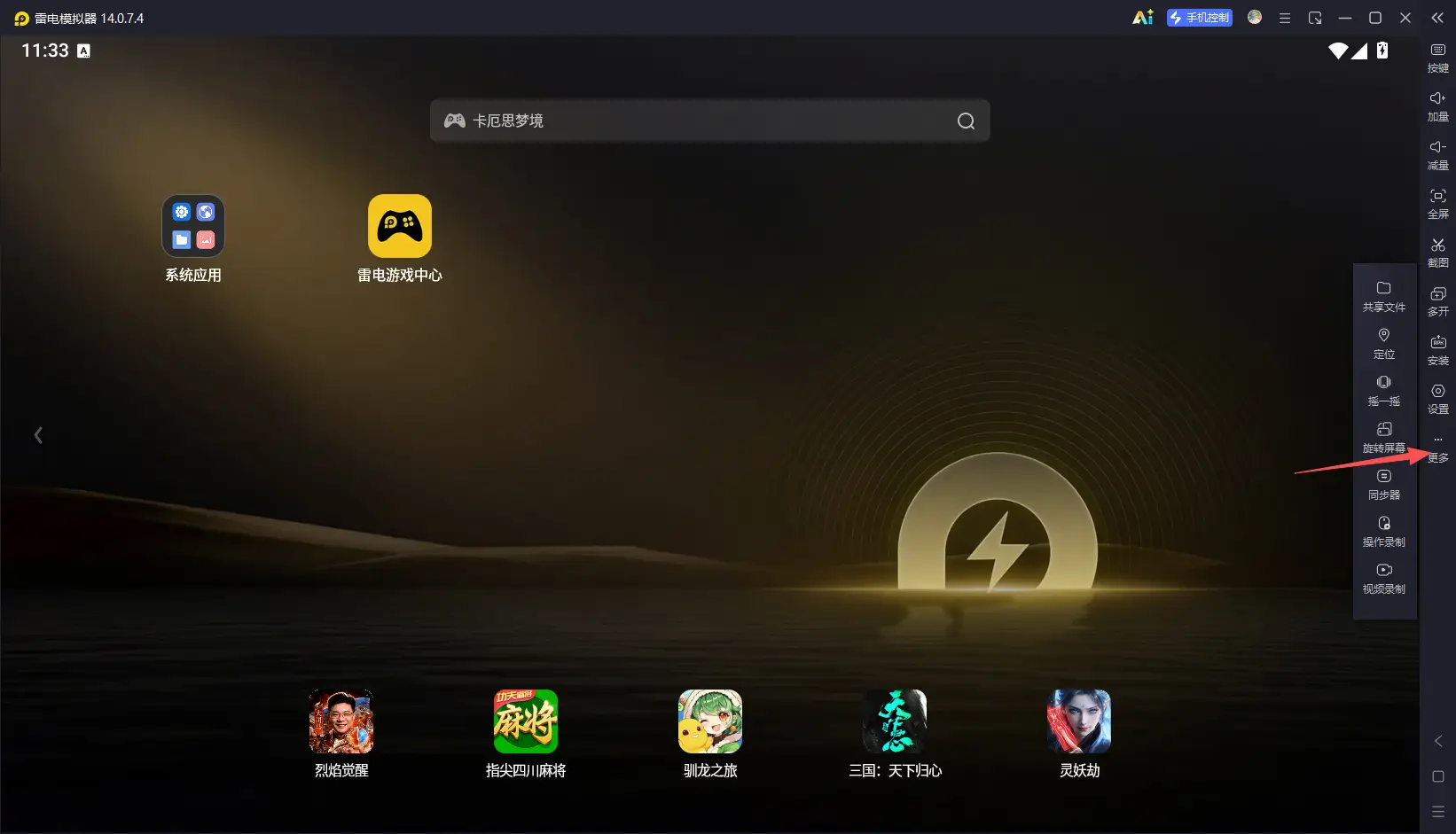
Task: Open 定位 location tool
Action: [x=1384, y=344]
